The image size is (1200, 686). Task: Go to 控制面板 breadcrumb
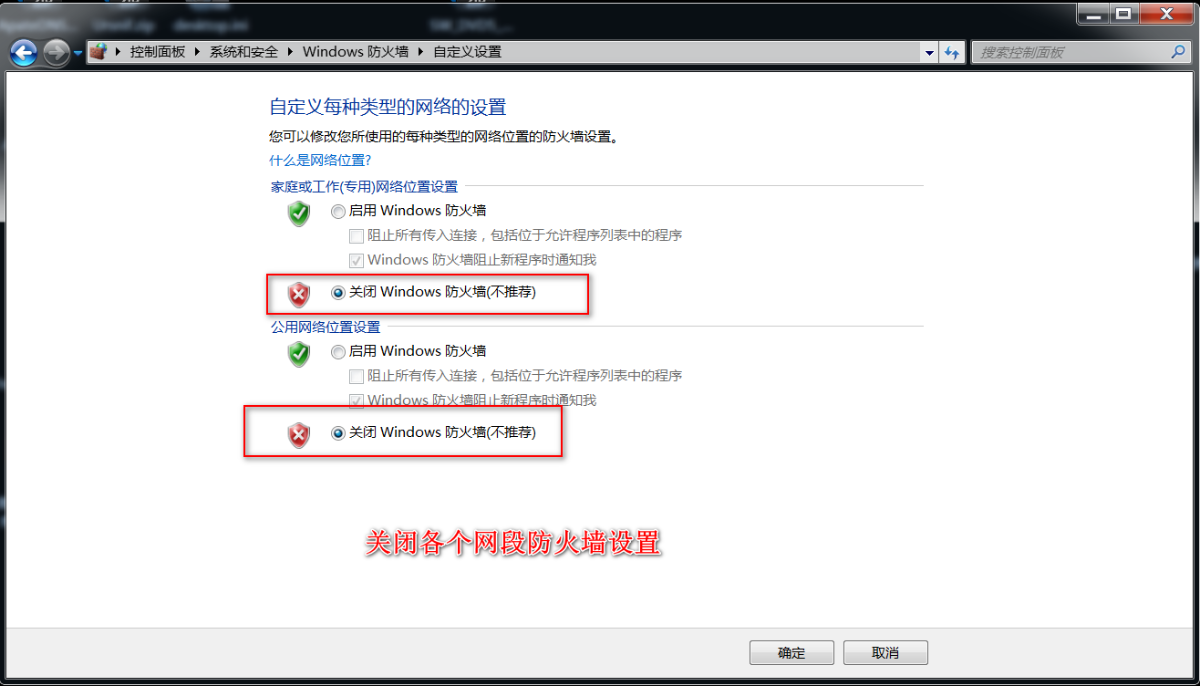(158, 52)
